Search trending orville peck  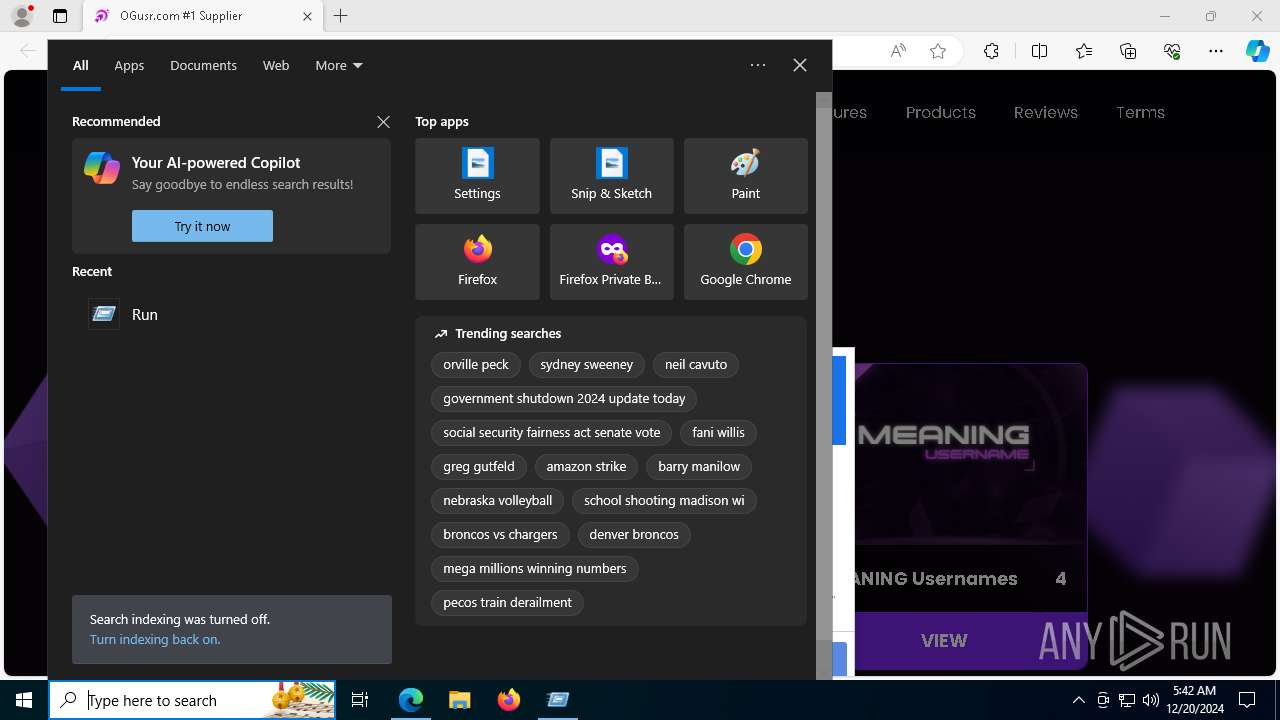click(476, 365)
